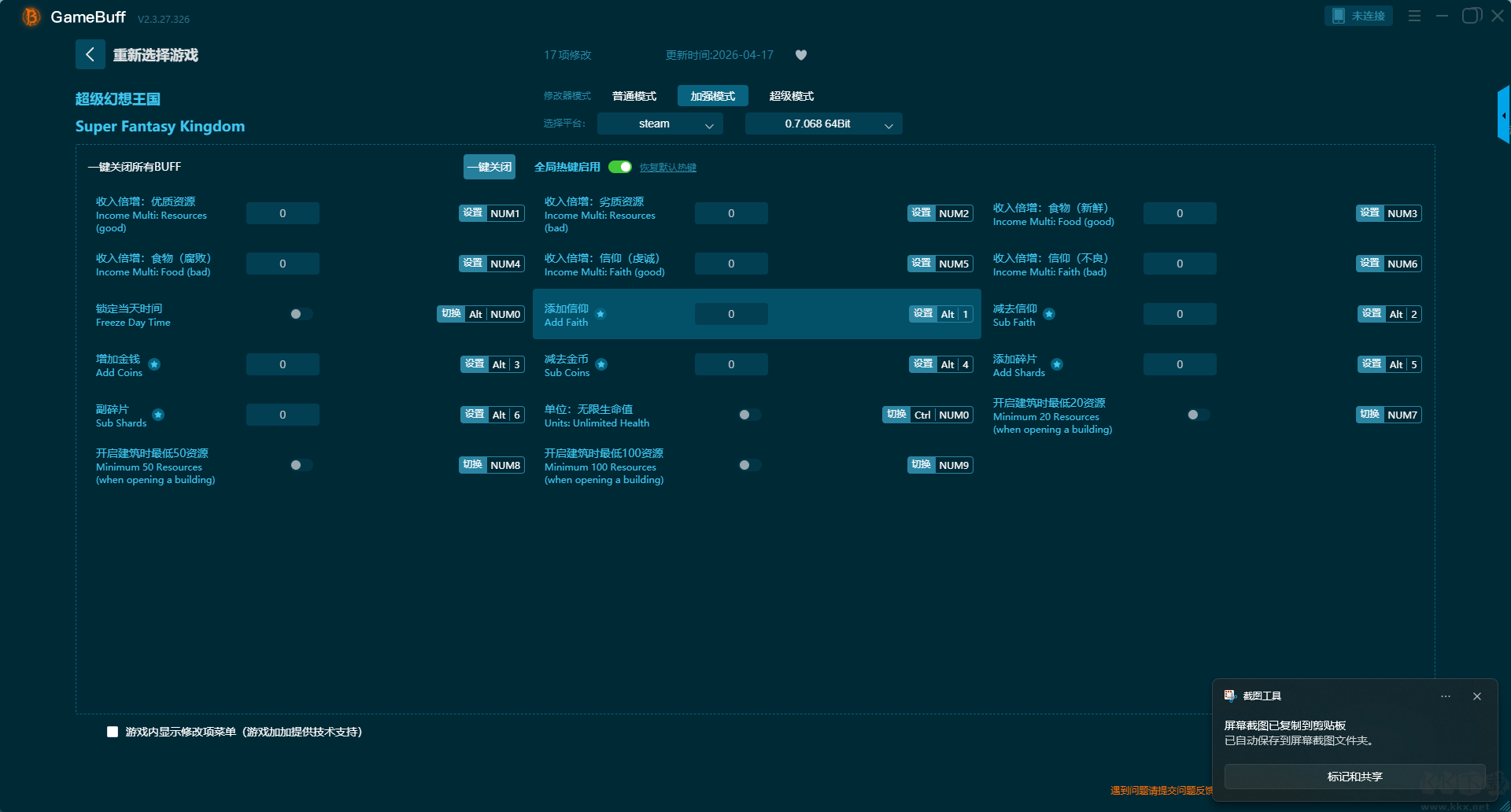Click 切换 hotkey button for NUM9
Image resolution: width=1511 pixels, height=812 pixels.
(x=922, y=465)
